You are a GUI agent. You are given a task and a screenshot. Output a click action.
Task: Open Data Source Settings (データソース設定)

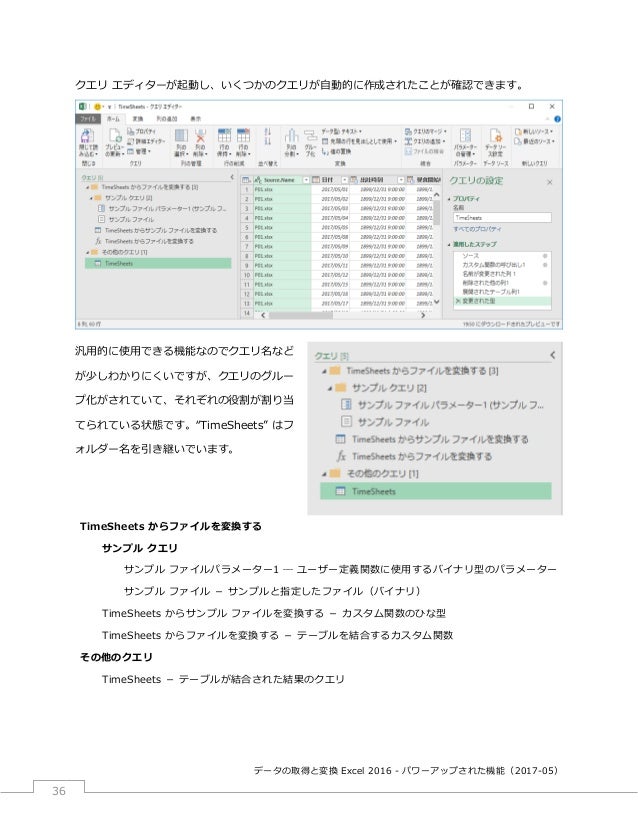pyautogui.click(x=495, y=135)
